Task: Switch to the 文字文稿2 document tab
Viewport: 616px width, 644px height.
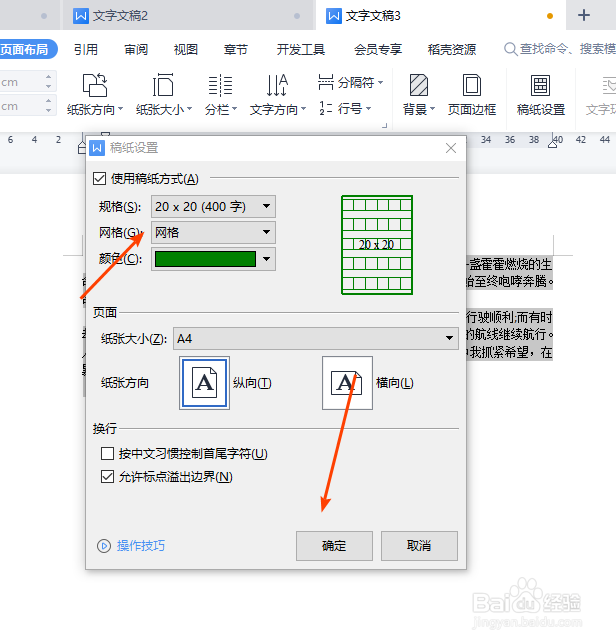Action: [x=188, y=16]
